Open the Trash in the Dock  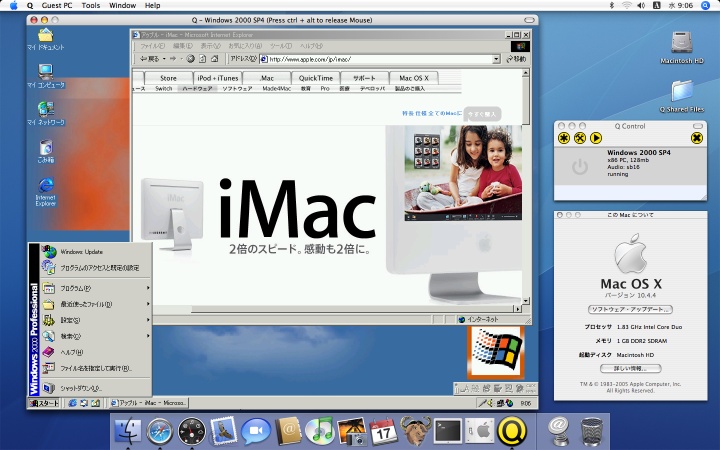591,432
